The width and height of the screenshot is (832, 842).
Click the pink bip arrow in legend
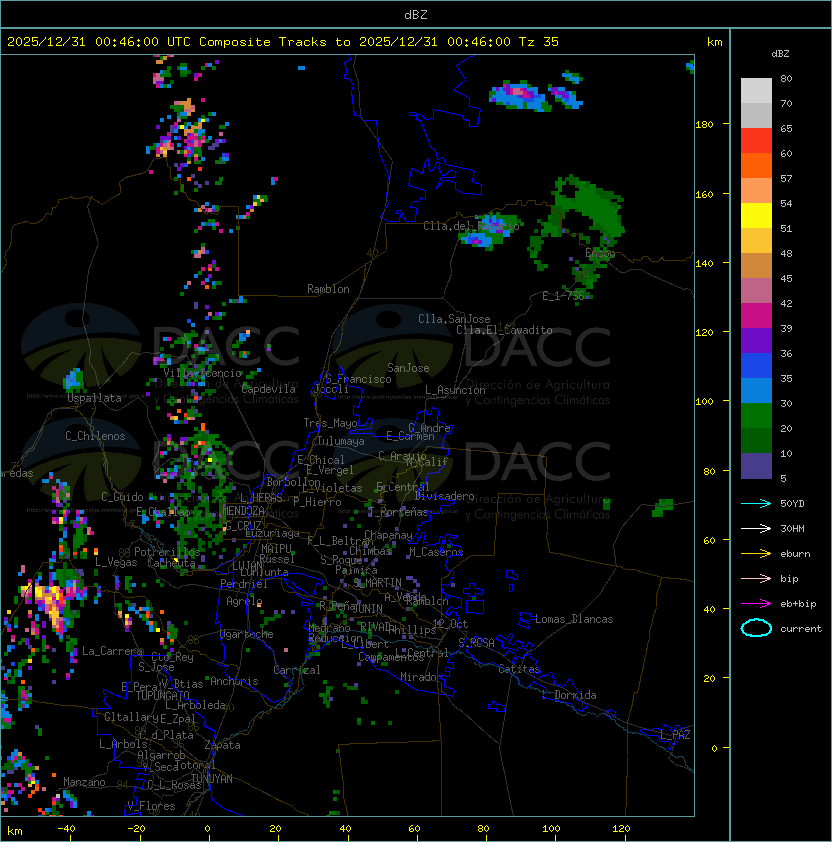pyautogui.click(x=756, y=578)
